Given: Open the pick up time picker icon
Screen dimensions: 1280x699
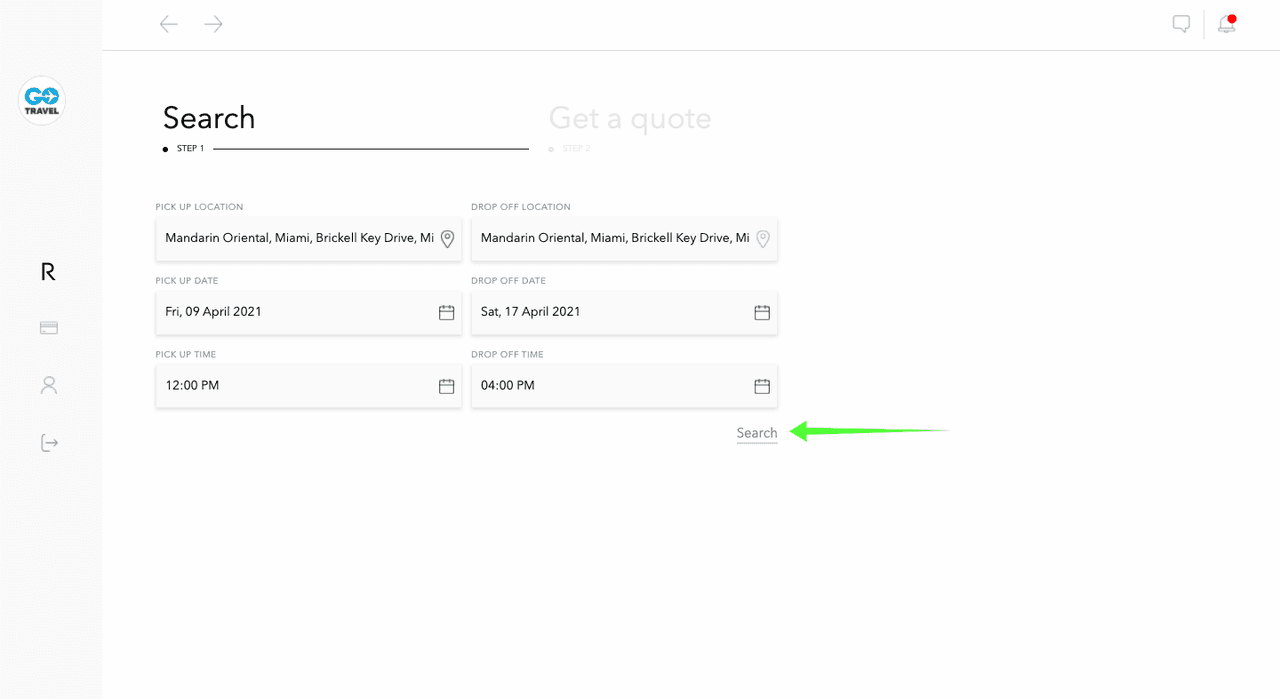Looking at the screenshot, I should (447, 386).
